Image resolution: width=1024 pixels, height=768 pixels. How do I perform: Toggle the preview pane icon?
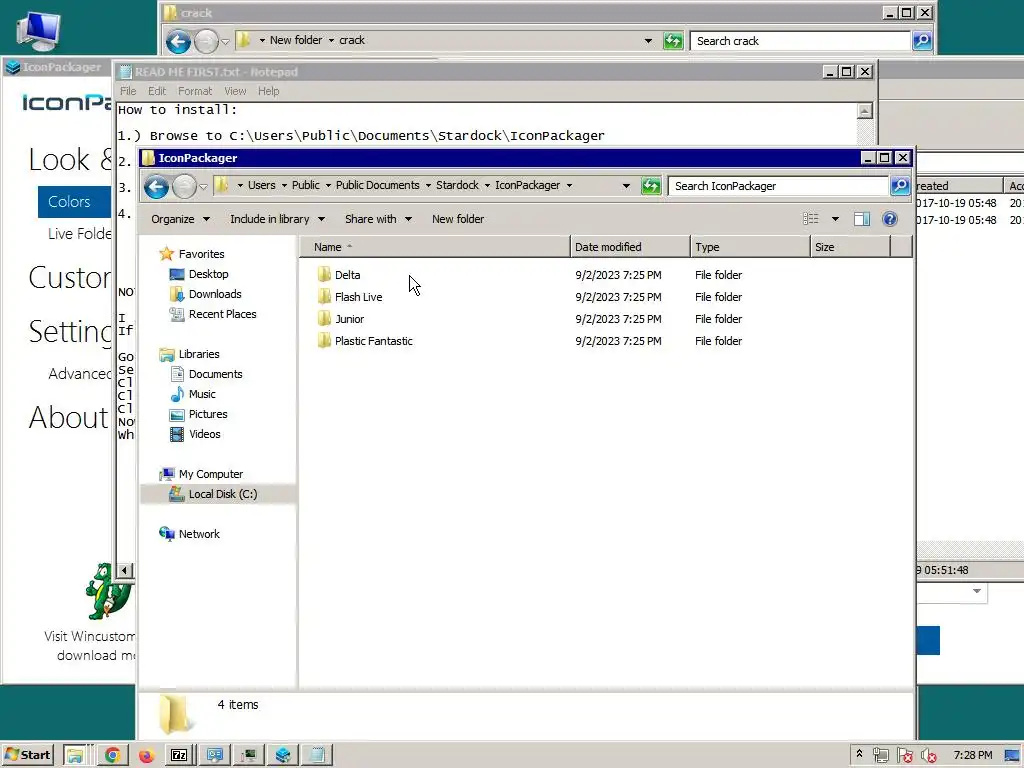[862, 219]
